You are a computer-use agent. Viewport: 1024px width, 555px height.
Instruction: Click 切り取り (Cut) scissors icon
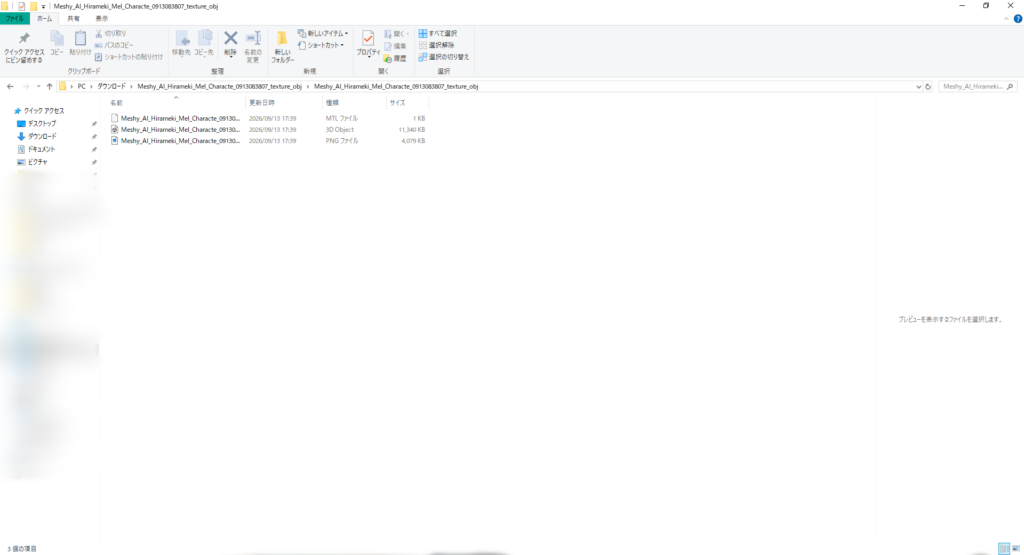(110, 33)
